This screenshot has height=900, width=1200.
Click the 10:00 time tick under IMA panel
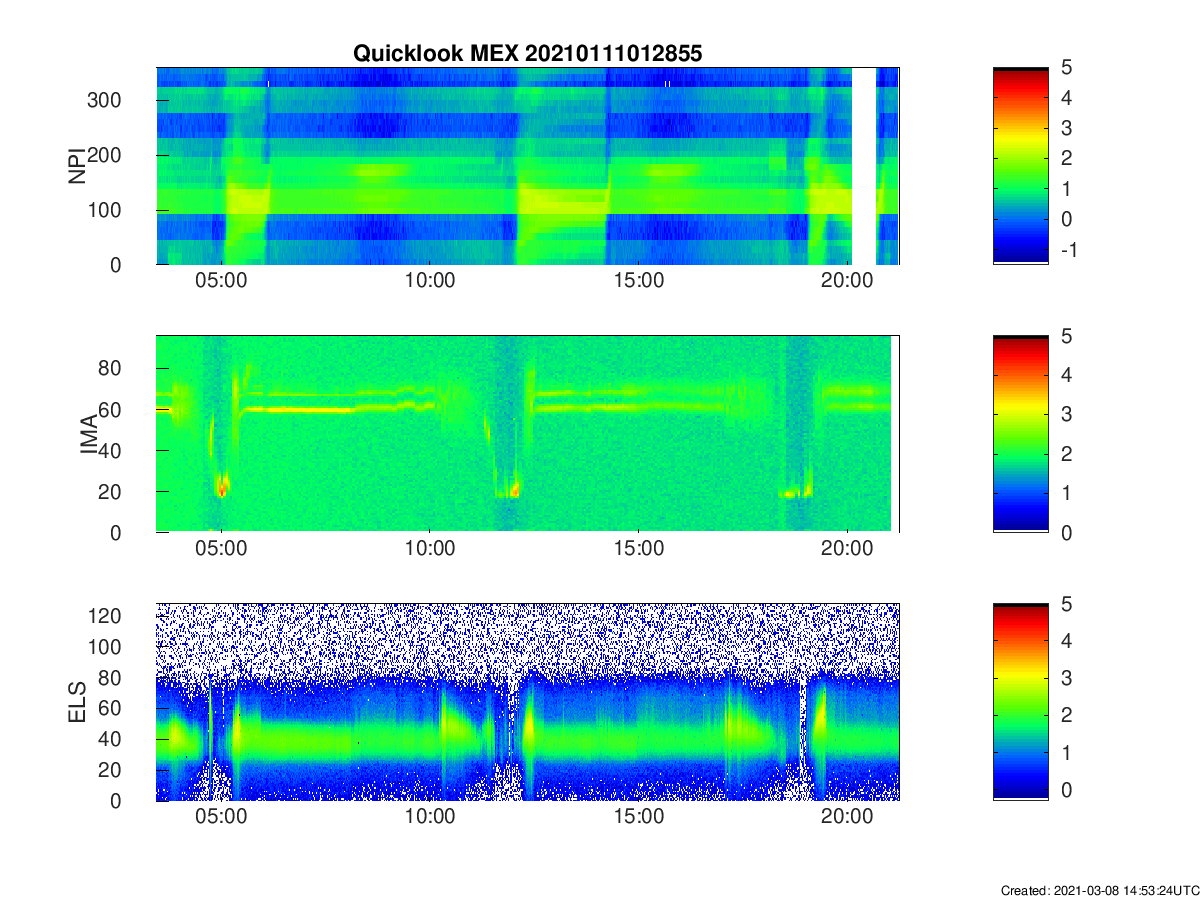click(430, 549)
